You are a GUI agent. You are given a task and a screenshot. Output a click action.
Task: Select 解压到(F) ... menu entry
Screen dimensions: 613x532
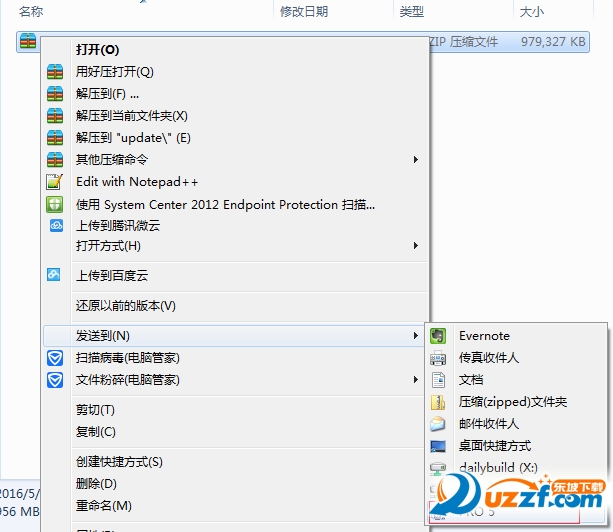point(235,94)
